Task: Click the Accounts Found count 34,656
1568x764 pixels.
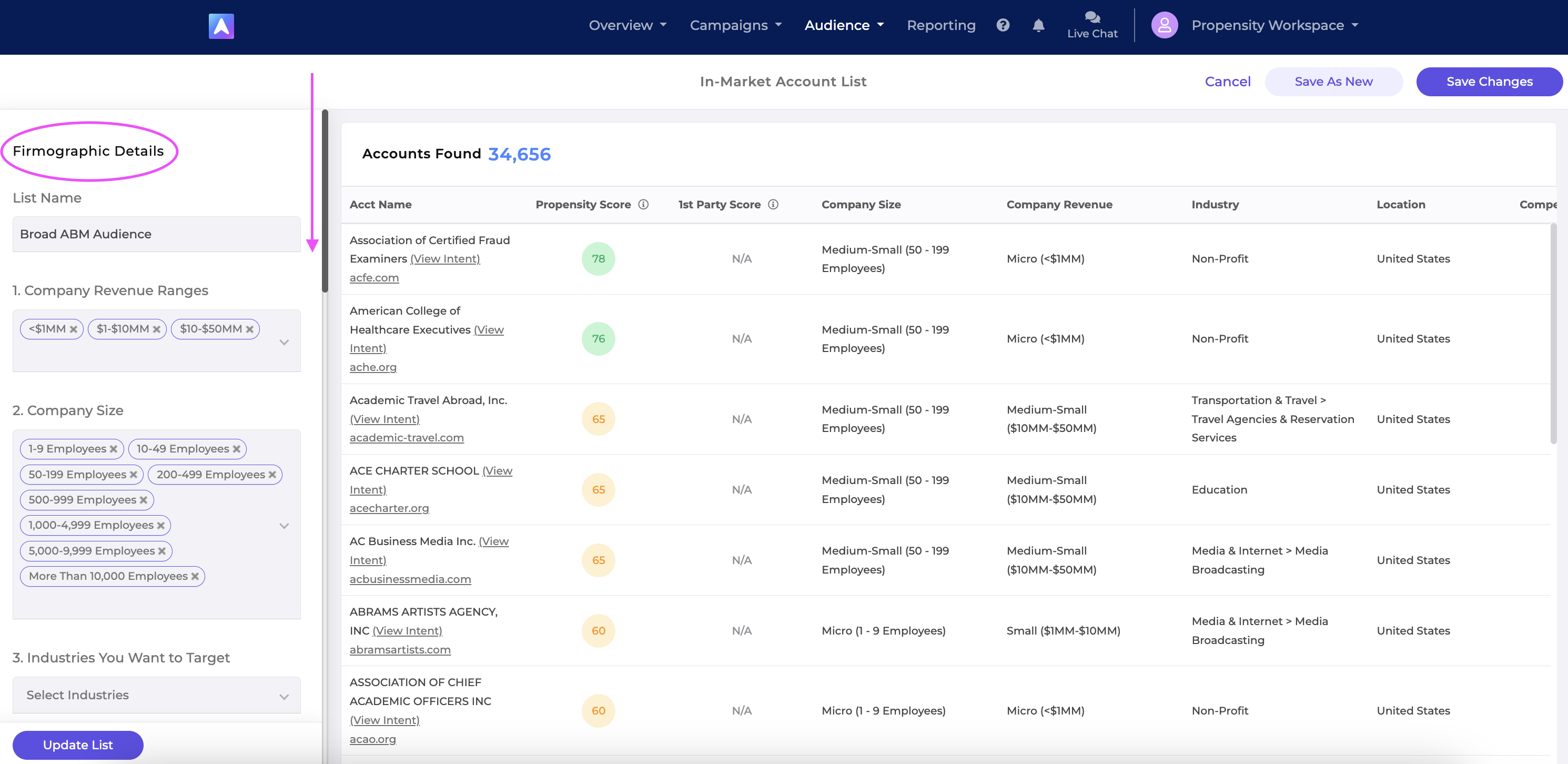Action: 519,155
